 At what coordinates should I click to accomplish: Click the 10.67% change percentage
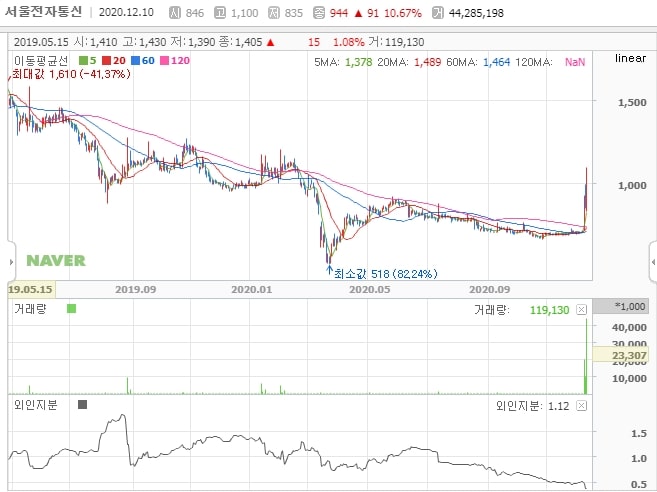[402, 13]
